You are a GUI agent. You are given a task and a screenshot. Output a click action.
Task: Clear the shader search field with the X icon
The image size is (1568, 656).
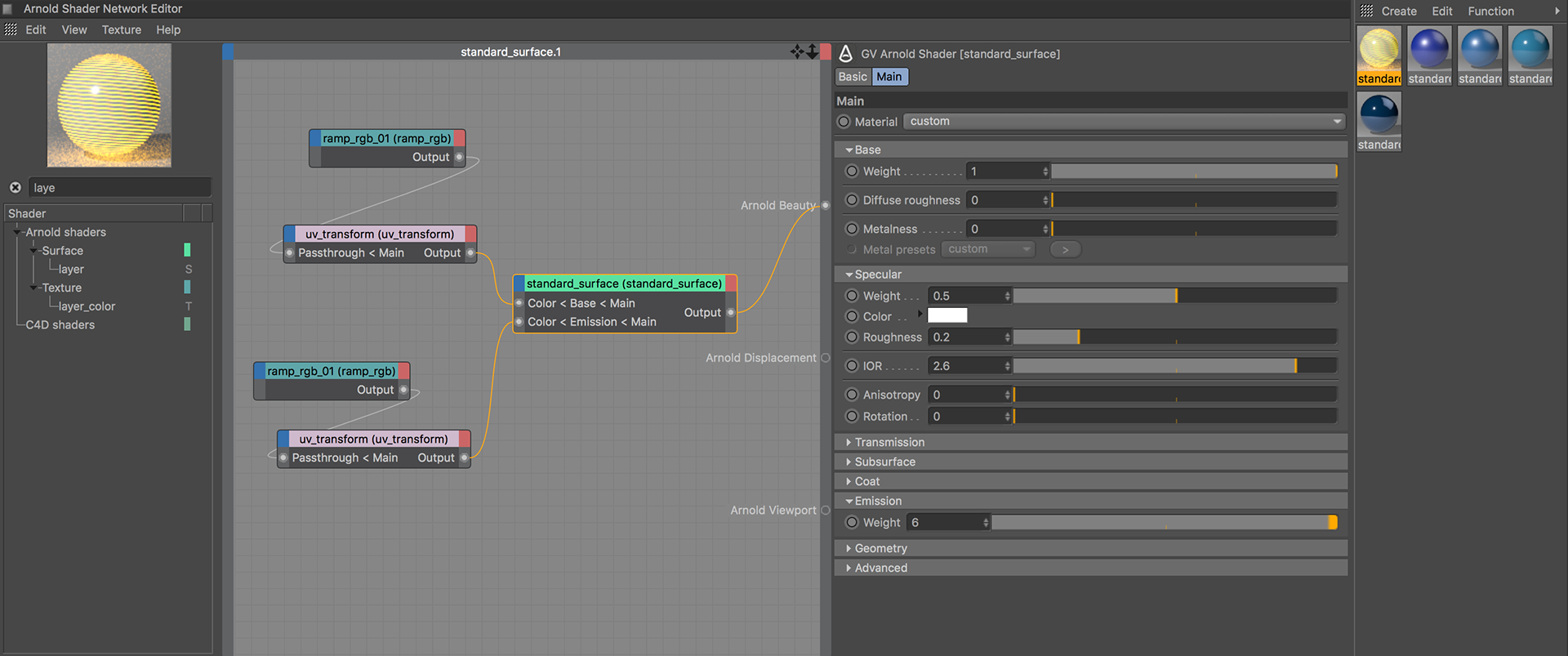[16, 187]
